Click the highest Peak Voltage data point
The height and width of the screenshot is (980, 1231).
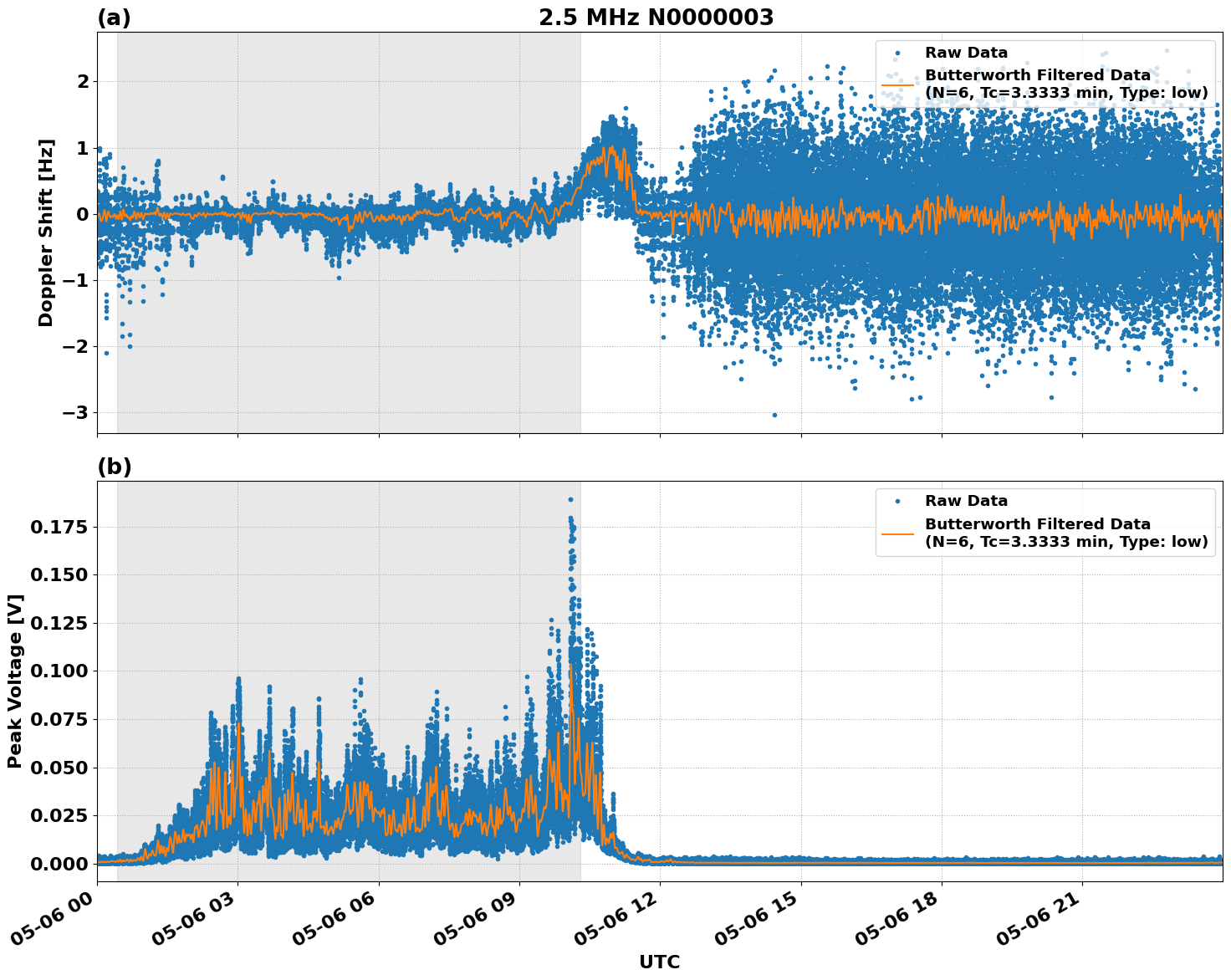coord(571,499)
